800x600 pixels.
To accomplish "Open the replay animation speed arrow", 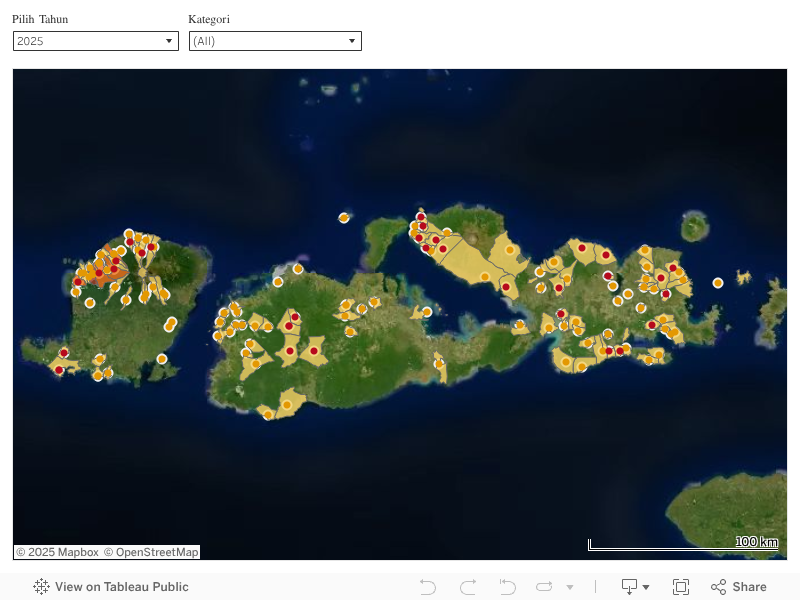I will click(x=570, y=587).
